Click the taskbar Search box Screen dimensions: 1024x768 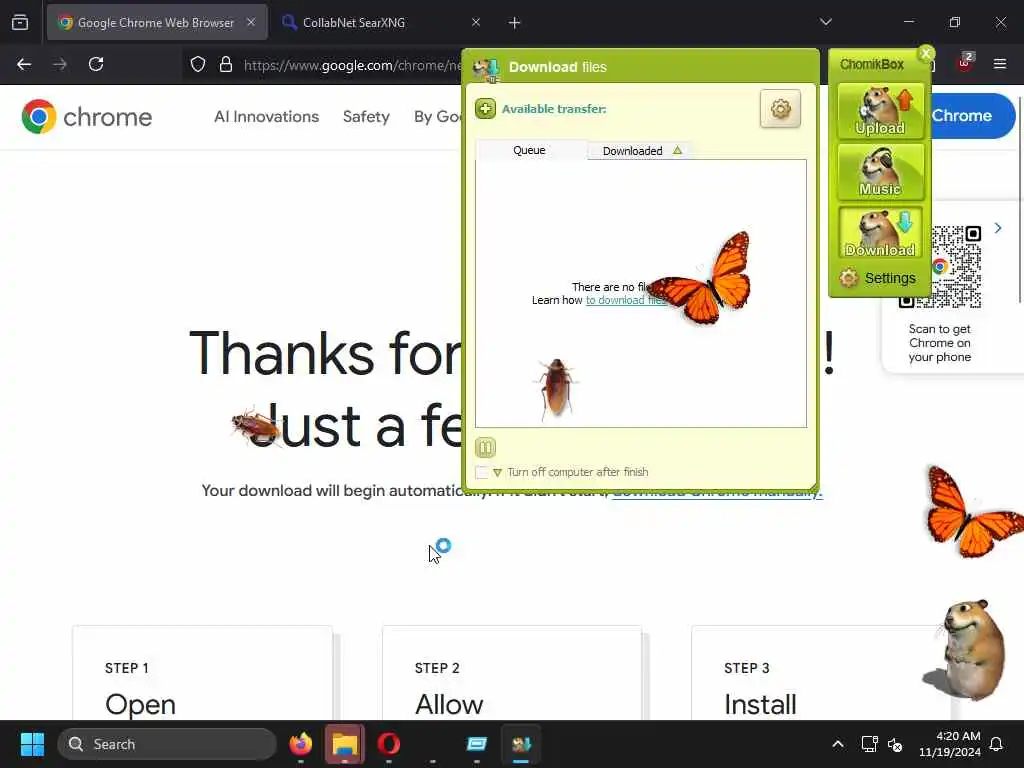click(167, 744)
